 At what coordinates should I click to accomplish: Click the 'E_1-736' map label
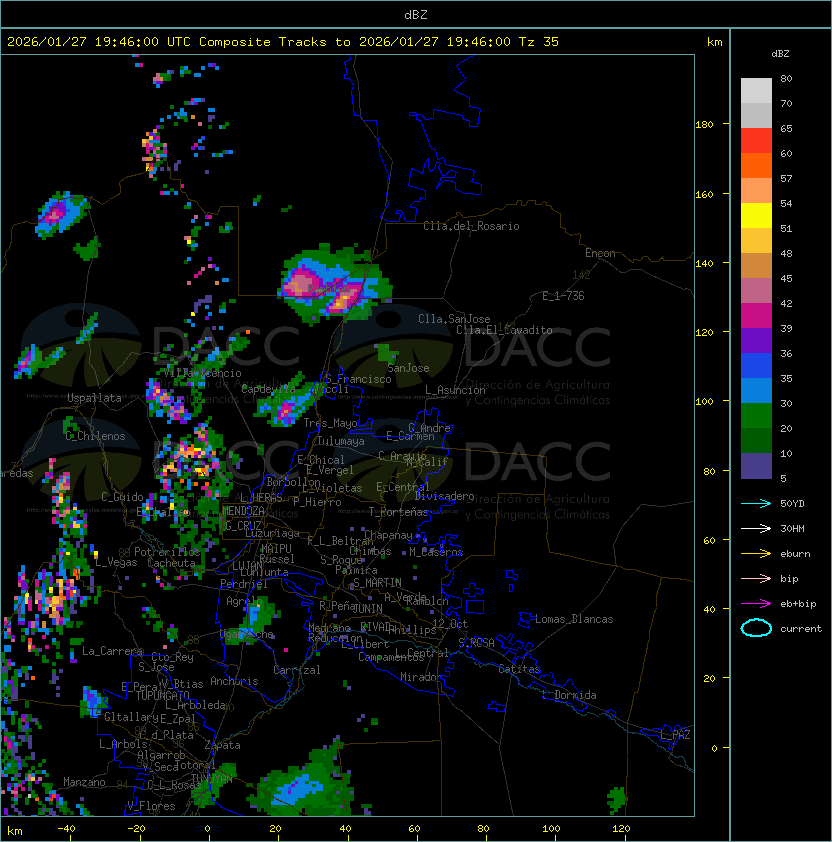click(563, 296)
